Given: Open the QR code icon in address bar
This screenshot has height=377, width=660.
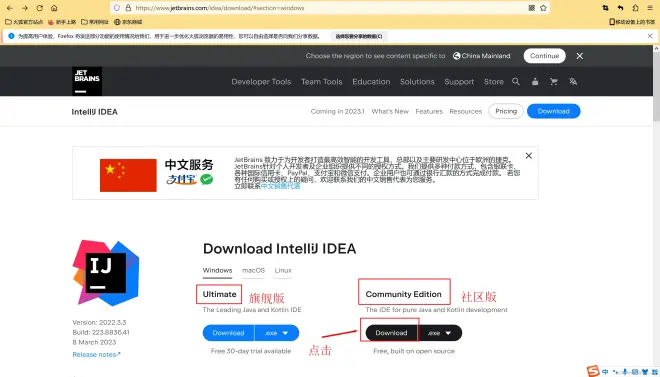Looking at the screenshot, I should 532,8.
